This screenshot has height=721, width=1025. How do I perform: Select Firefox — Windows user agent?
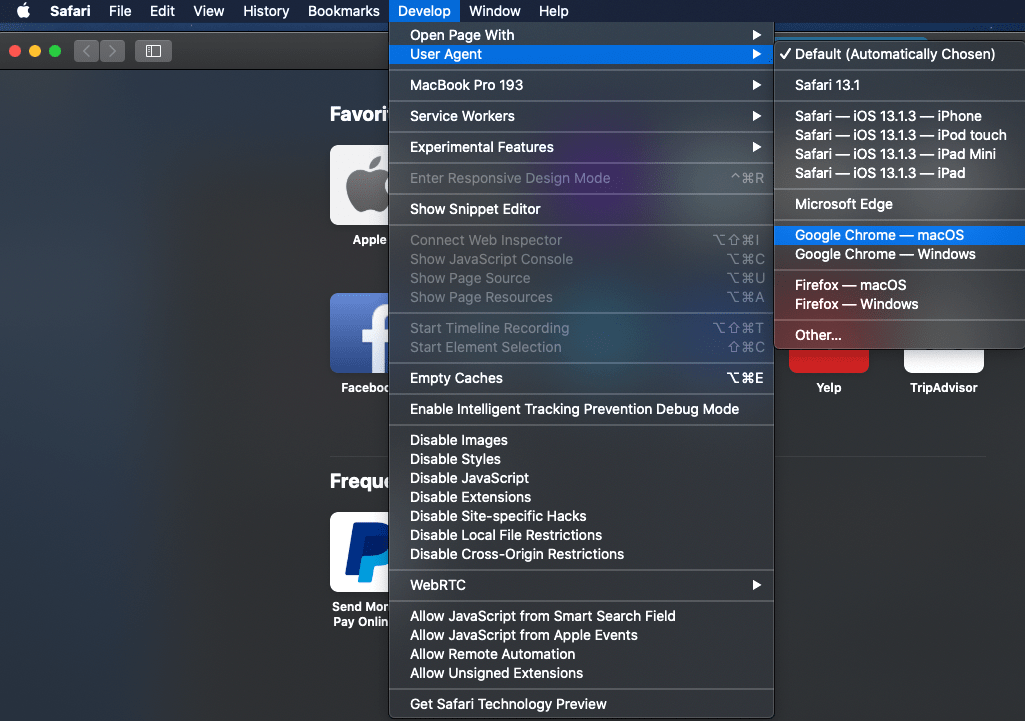click(x=899, y=304)
